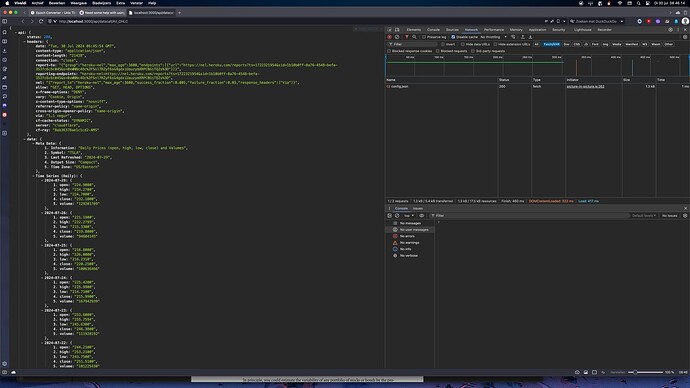Image resolution: width=690 pixels, height=388 pixels.
Task: Open the Default levels dropdown
Action: (x=644, y=216)
